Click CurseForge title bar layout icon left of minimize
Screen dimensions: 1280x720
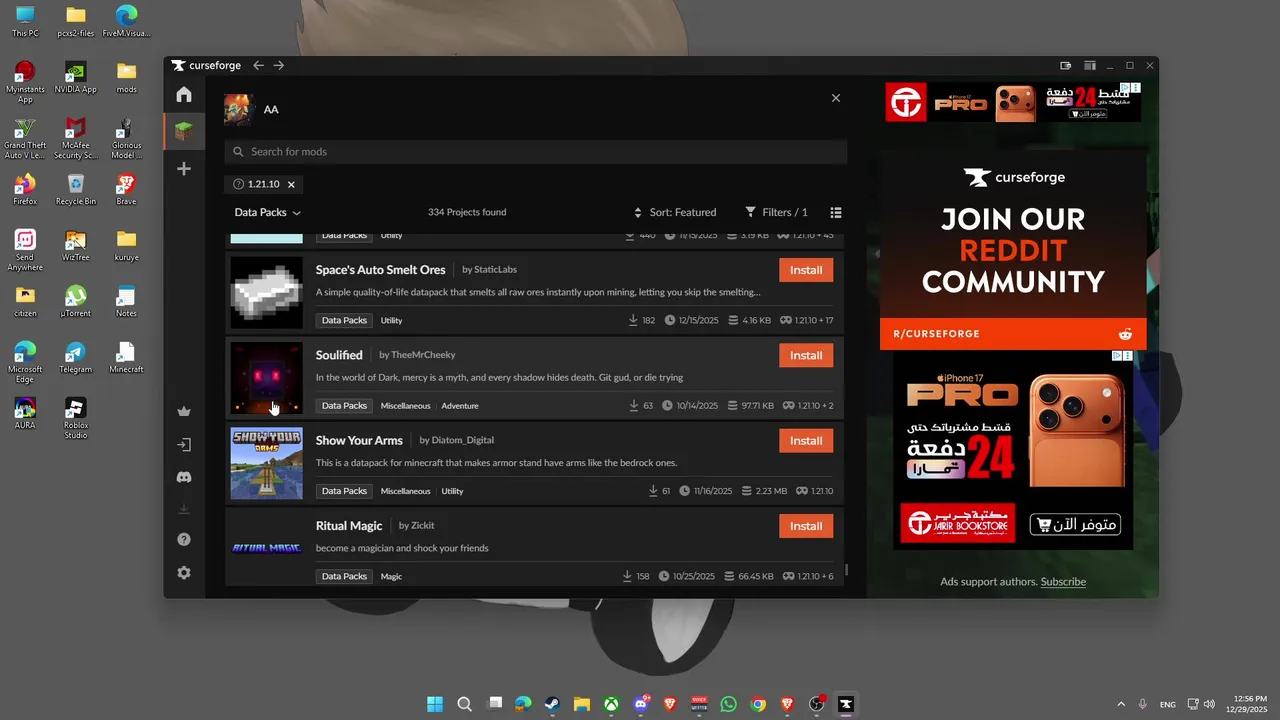point(1090,66)
